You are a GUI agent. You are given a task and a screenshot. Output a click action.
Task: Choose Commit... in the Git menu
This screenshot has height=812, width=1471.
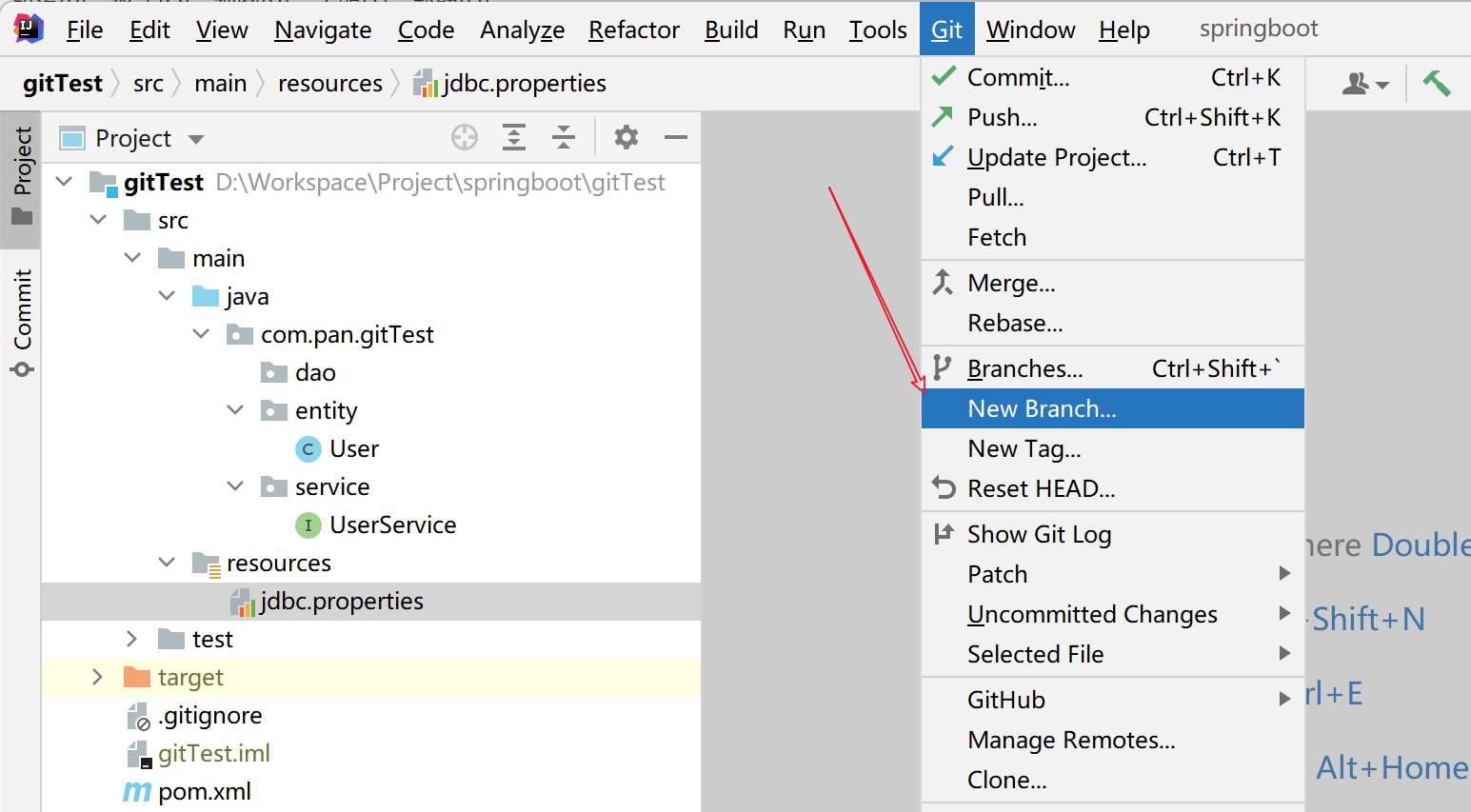(1018, 77)
